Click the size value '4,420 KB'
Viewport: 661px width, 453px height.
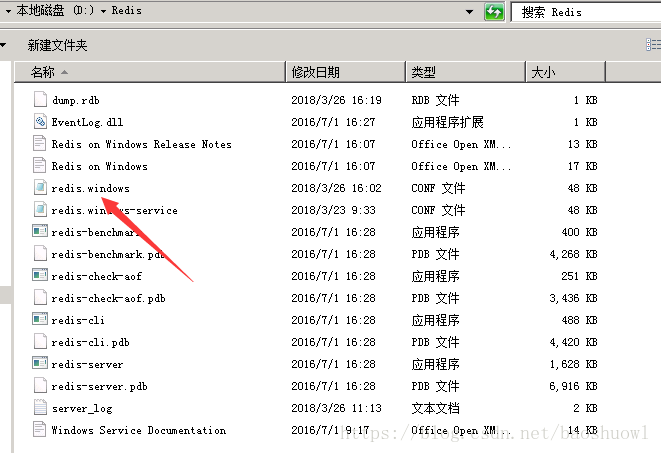click(x=573, y=342)
